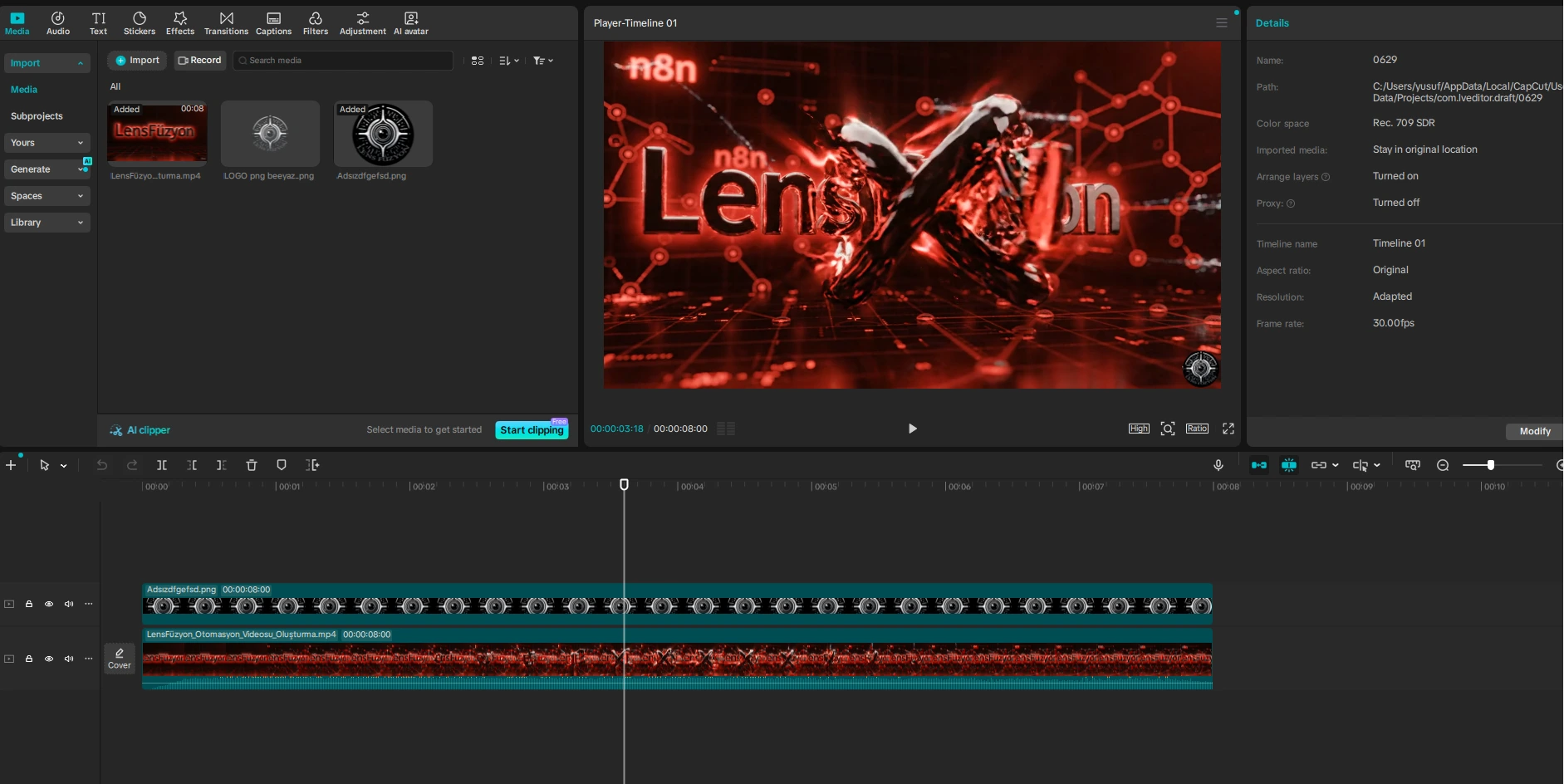Split the clip at the playhead

click(x=162, y=465)
